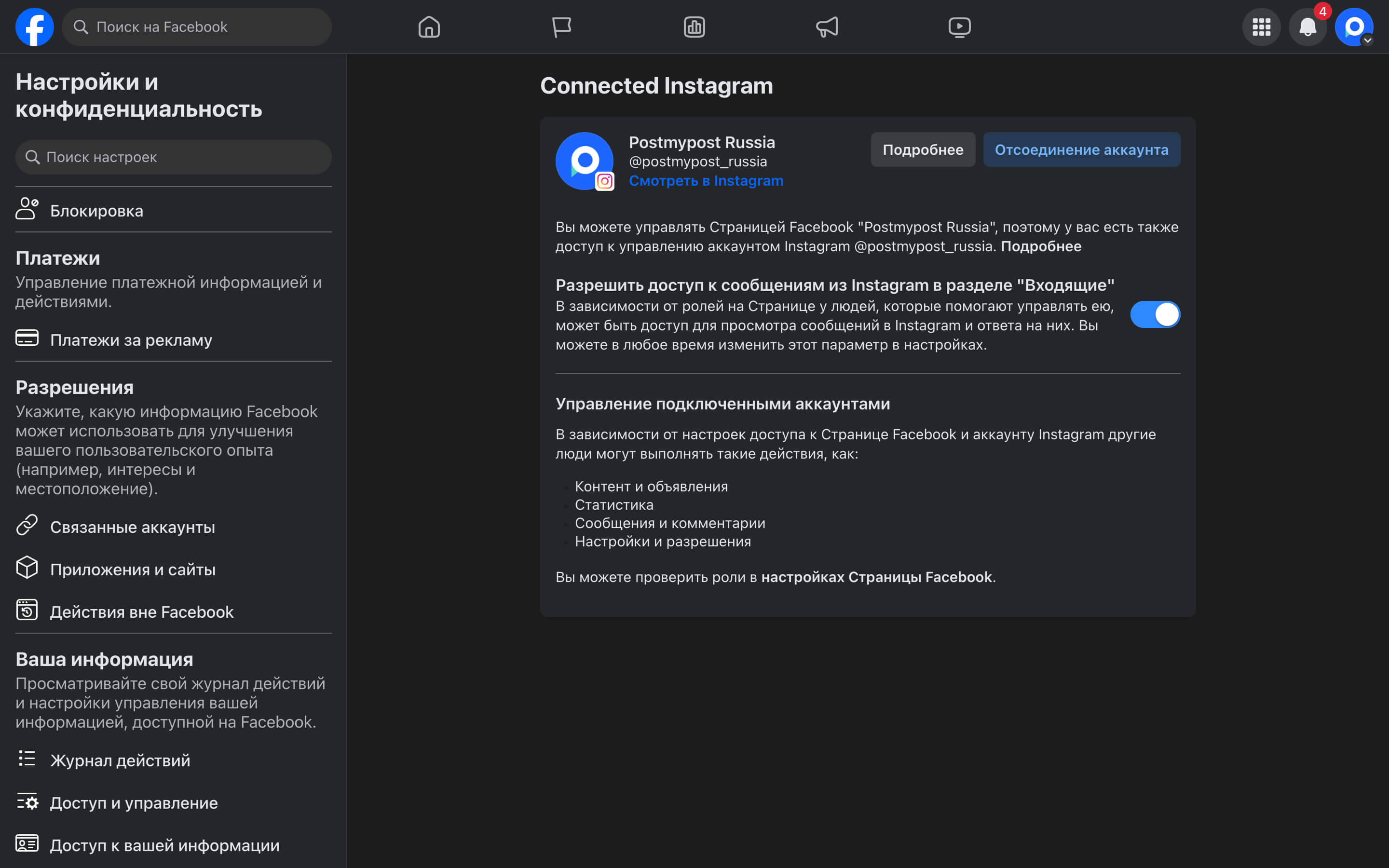Screen dimensions: 1389x868
Task: Open the Watch video icon
Action: click(x=959, y=27)
